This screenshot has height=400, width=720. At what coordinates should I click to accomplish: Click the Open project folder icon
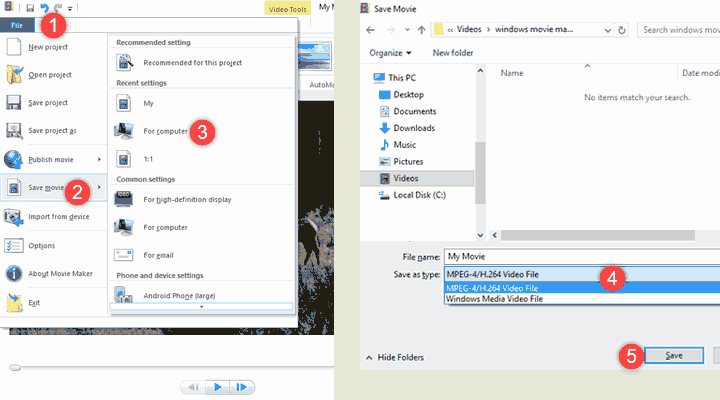pos(14,75)
